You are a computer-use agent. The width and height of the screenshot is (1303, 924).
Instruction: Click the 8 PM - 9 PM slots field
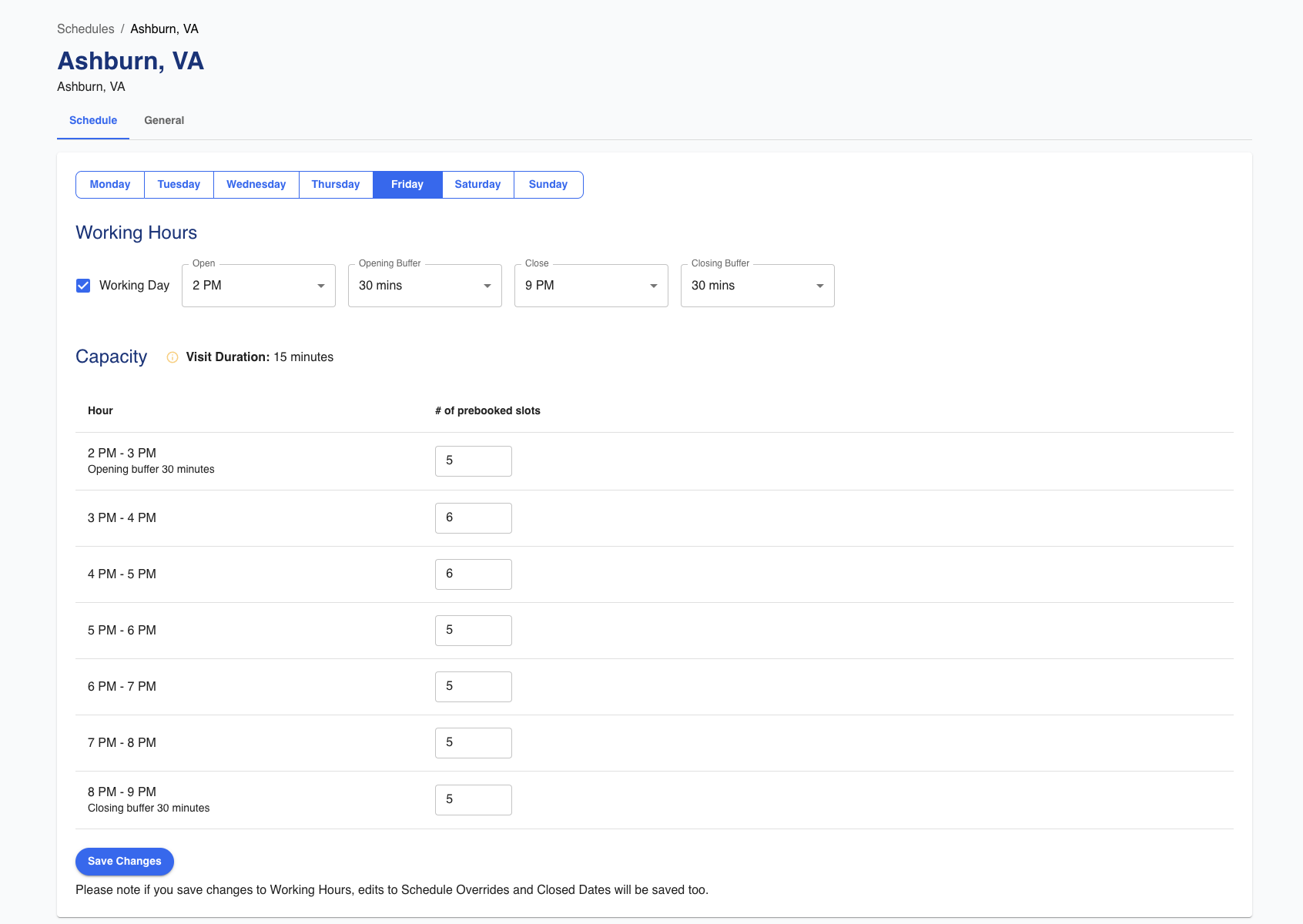coord(473,800)
